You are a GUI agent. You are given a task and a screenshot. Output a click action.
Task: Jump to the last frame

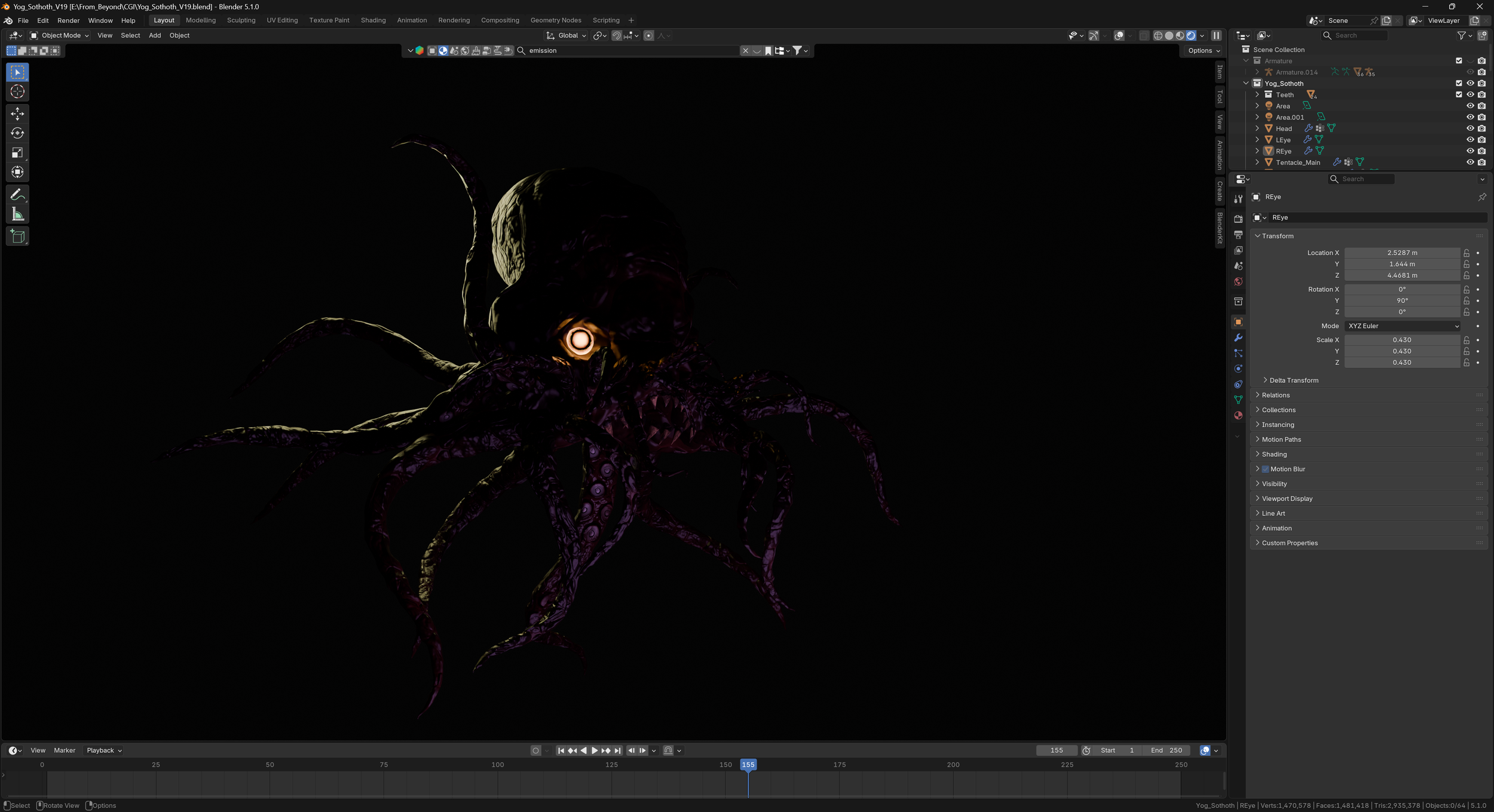coord(617,750)
